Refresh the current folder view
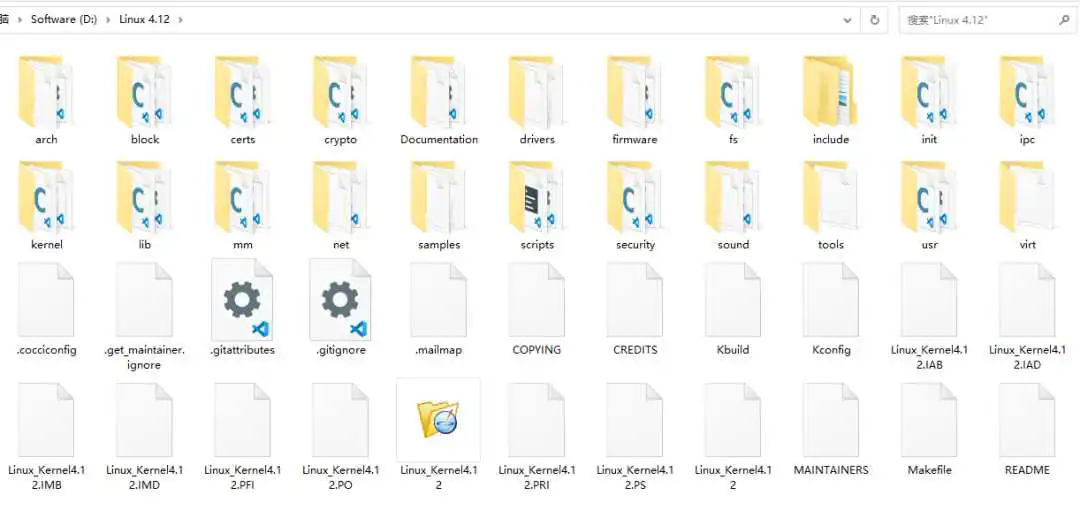This screenshot has width=1080, height=526. click(x=874, y=20)
